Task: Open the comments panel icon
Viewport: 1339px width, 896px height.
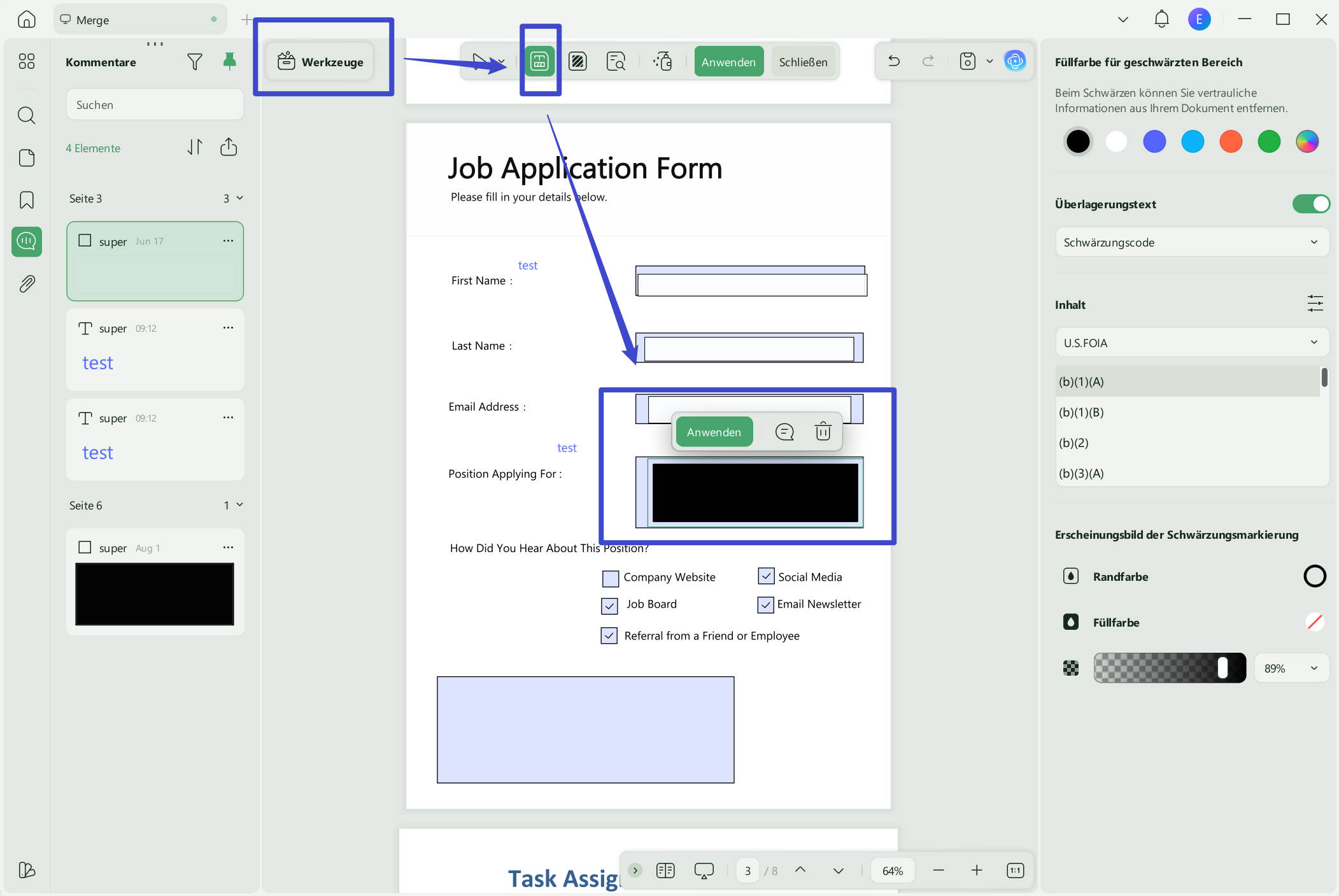Action: (x=26, y=241)
